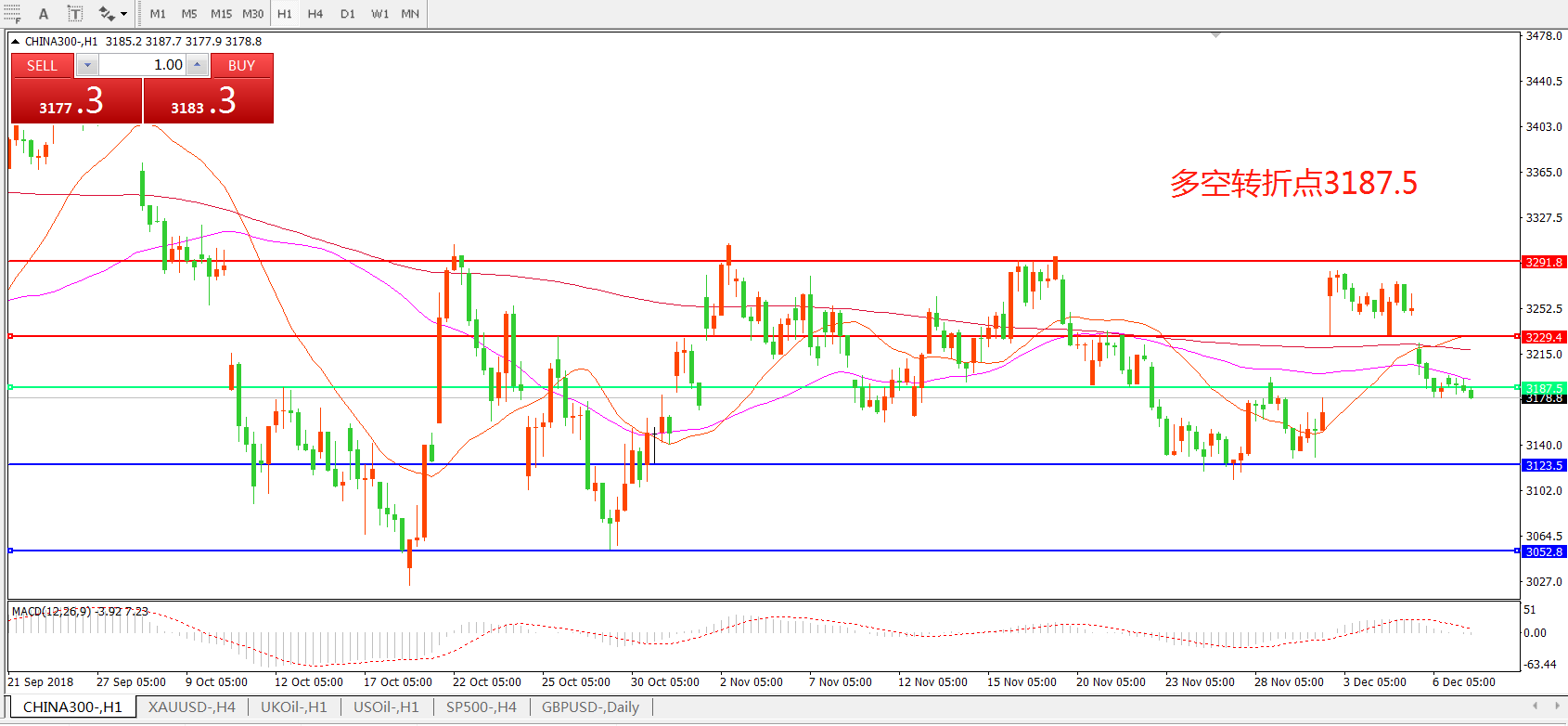Click the Arrows objects tool icon
This screenshot has width=1568, height=726.
[107, 14]
